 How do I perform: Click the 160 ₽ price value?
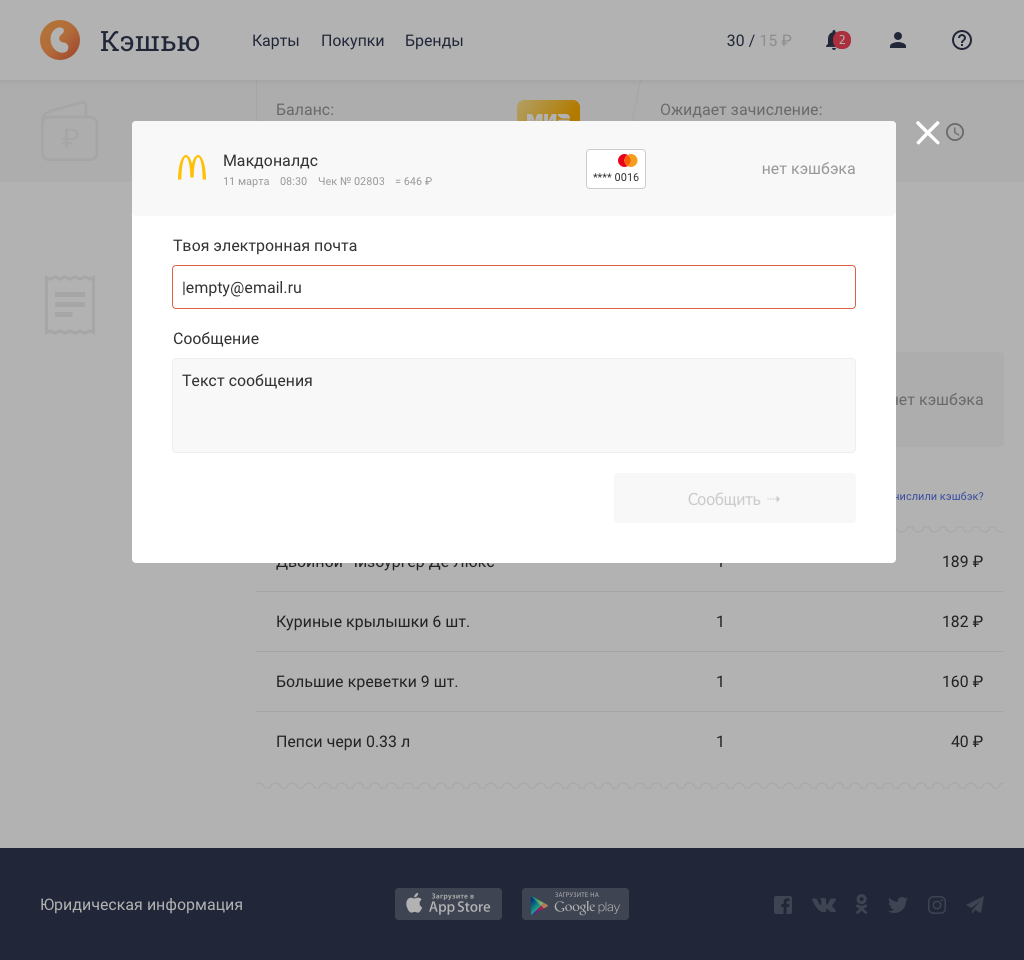962,682
